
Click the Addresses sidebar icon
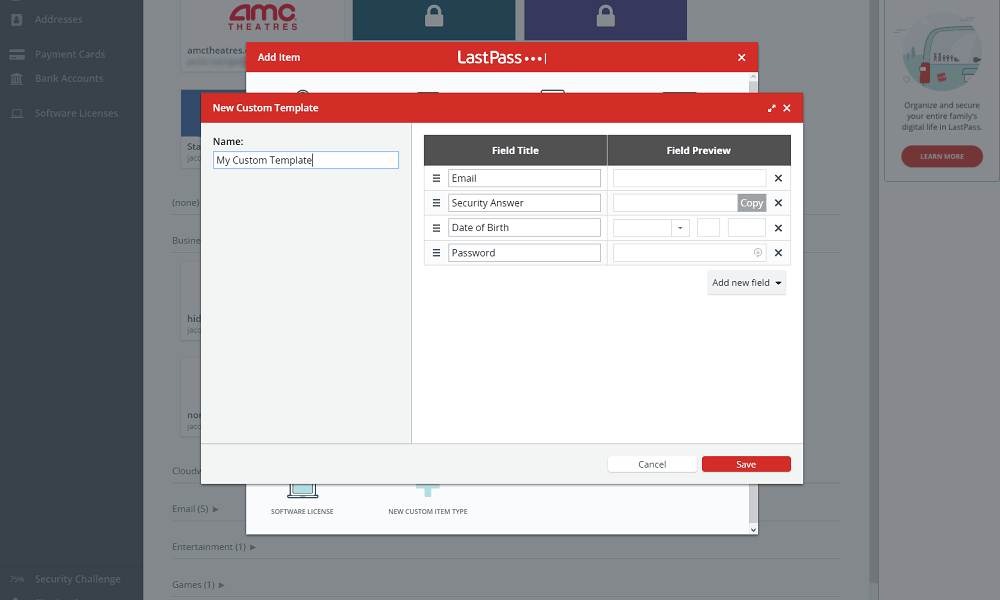[17, 20]
